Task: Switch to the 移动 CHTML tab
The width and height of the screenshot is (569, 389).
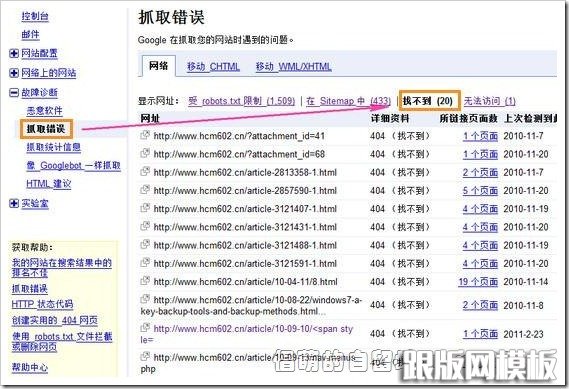Action: pos(213,67)
